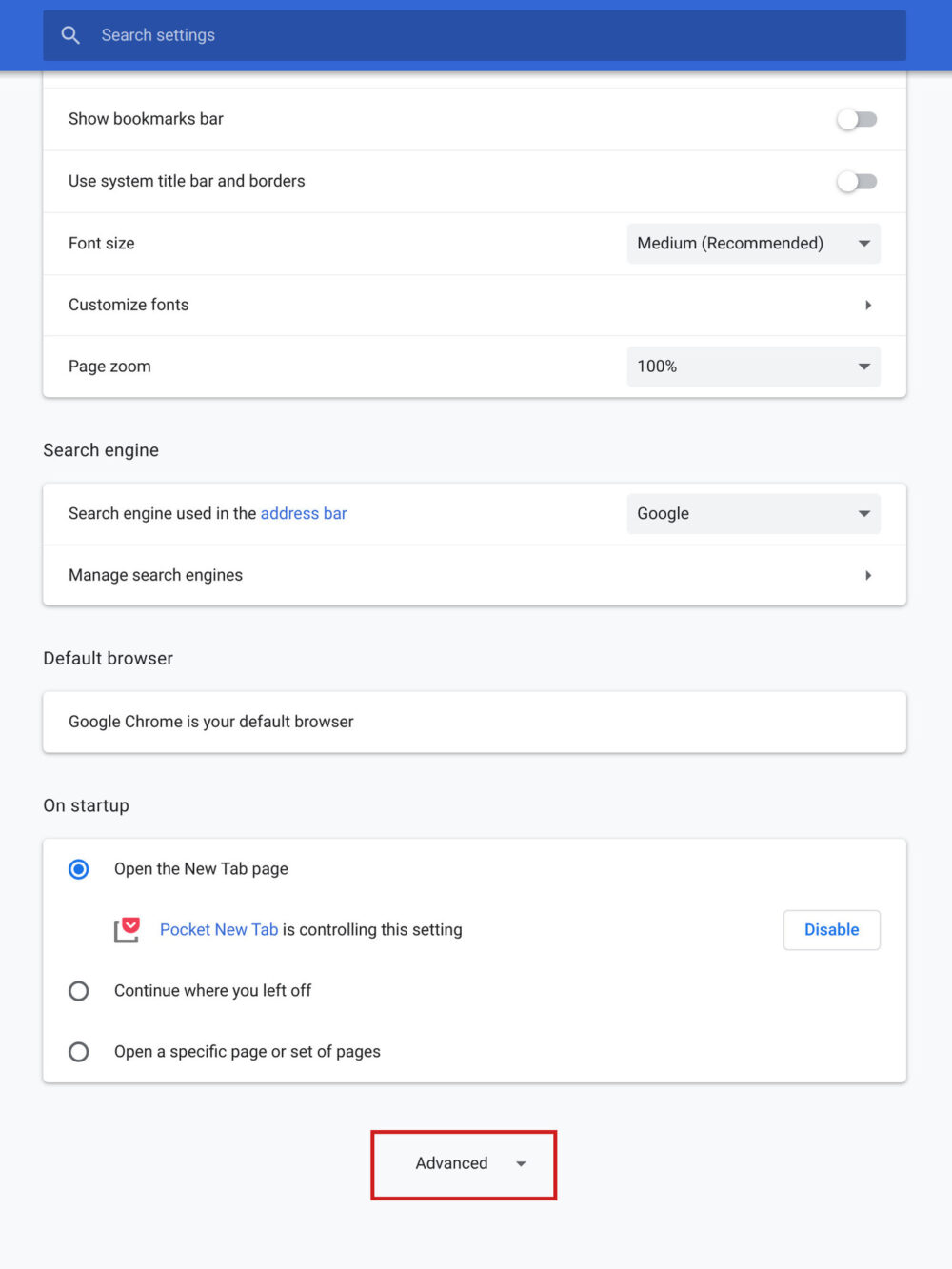
Task: Select Open a specific page or set of pages
Action: coord(79,1051)
